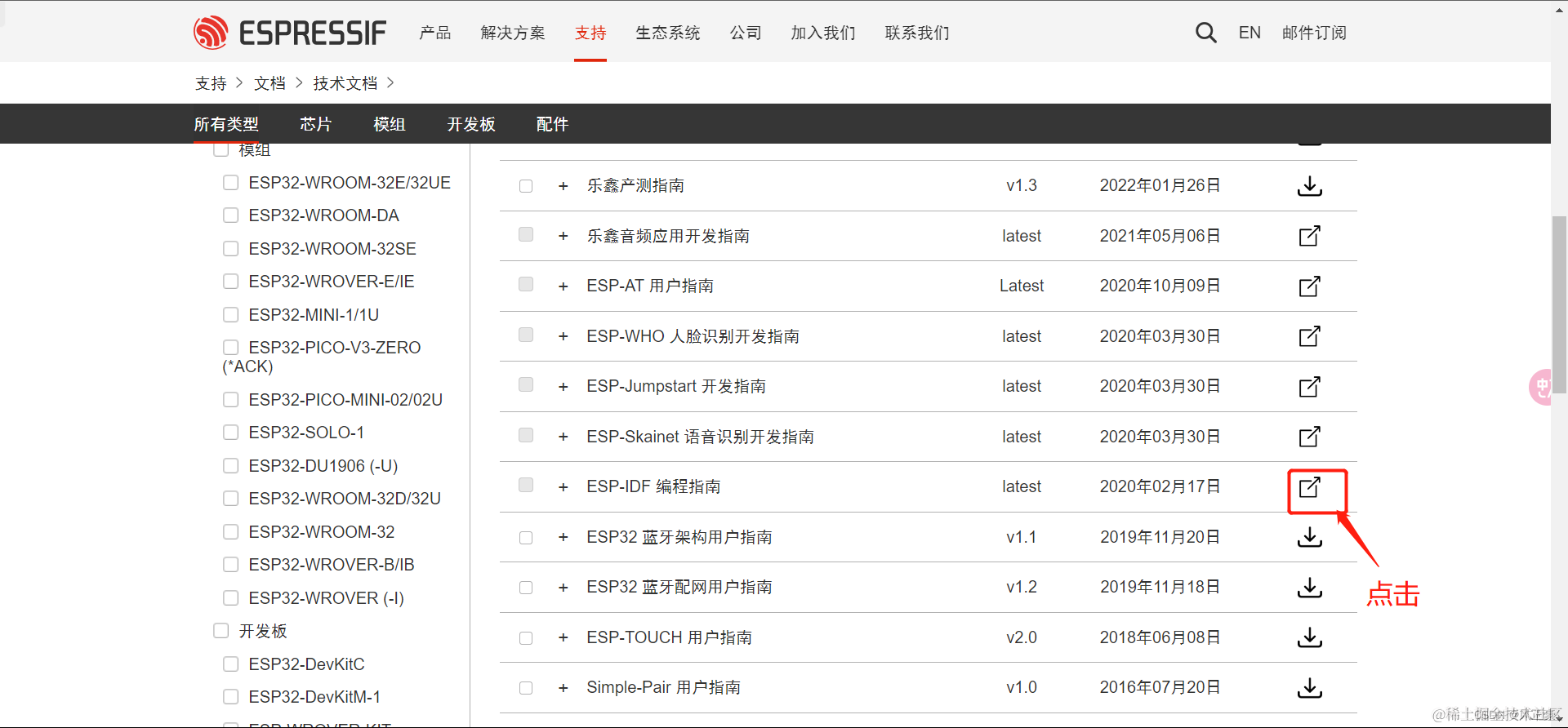The image size is (1568, 728).
Task: Download 乐鑫产测指南 document
Action: [1309, 186]
